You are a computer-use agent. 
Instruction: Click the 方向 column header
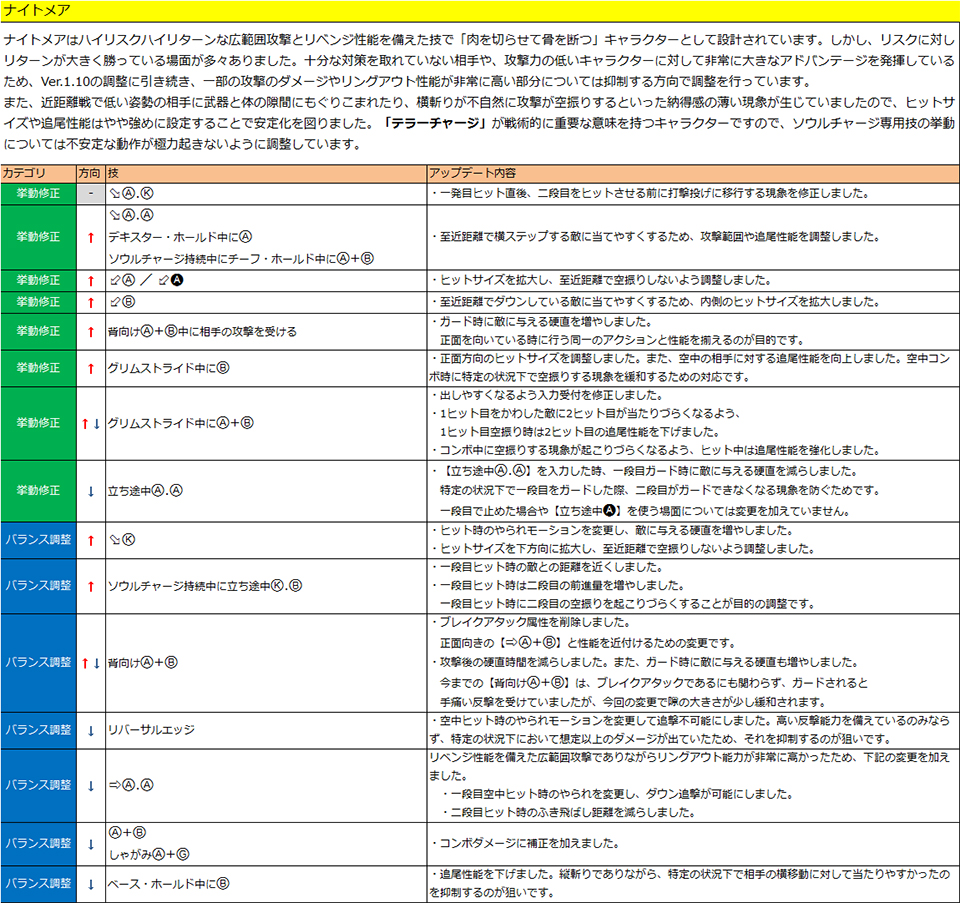pyautogui.click(x=90, y=173)
